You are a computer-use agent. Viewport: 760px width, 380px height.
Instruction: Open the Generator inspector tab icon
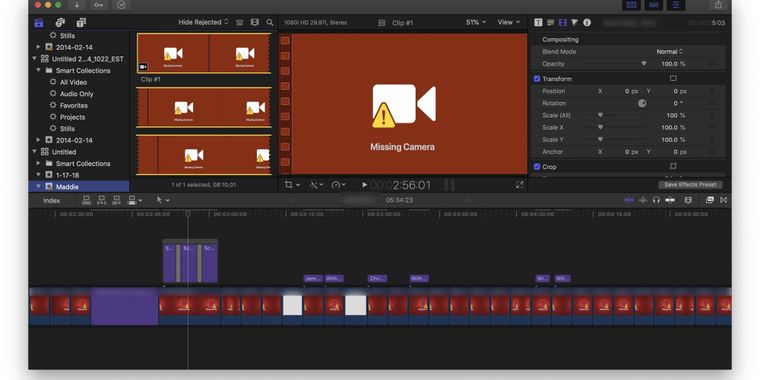coord(551,22)
